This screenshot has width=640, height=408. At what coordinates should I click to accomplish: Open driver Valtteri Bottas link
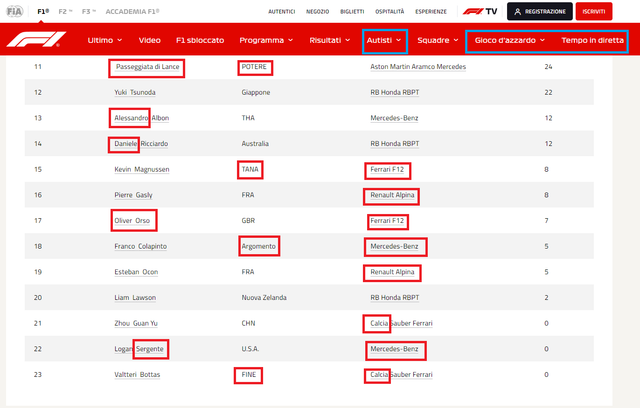[x=137, y=375]
